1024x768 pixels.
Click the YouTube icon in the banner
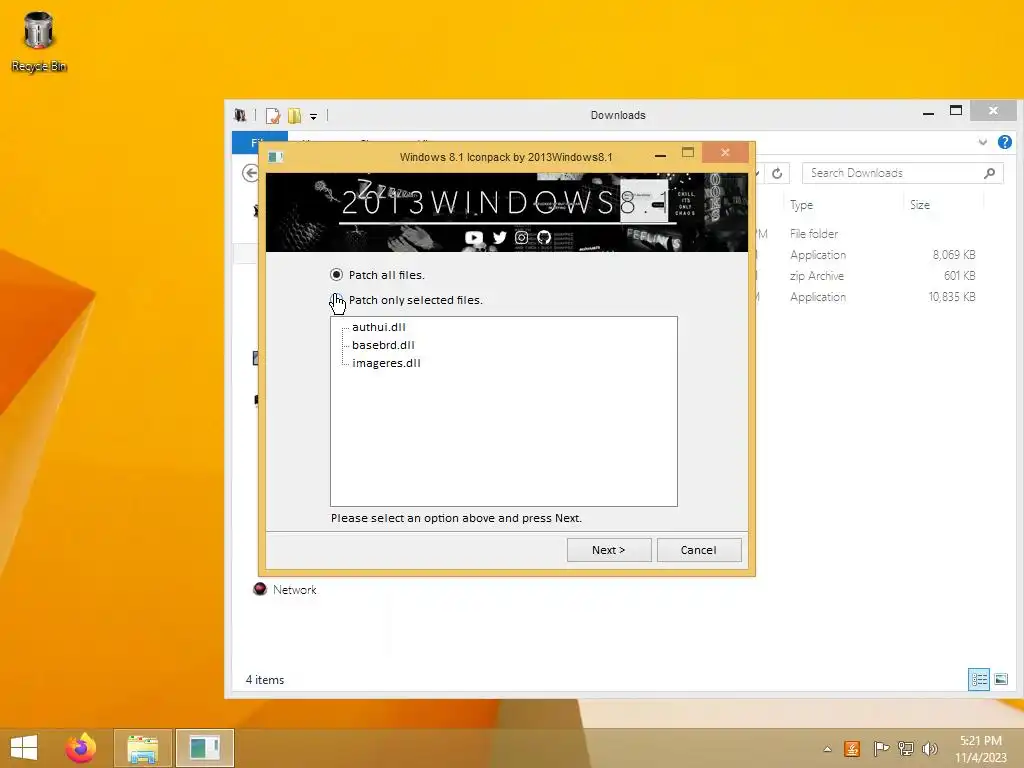click(x=474, y=238)
